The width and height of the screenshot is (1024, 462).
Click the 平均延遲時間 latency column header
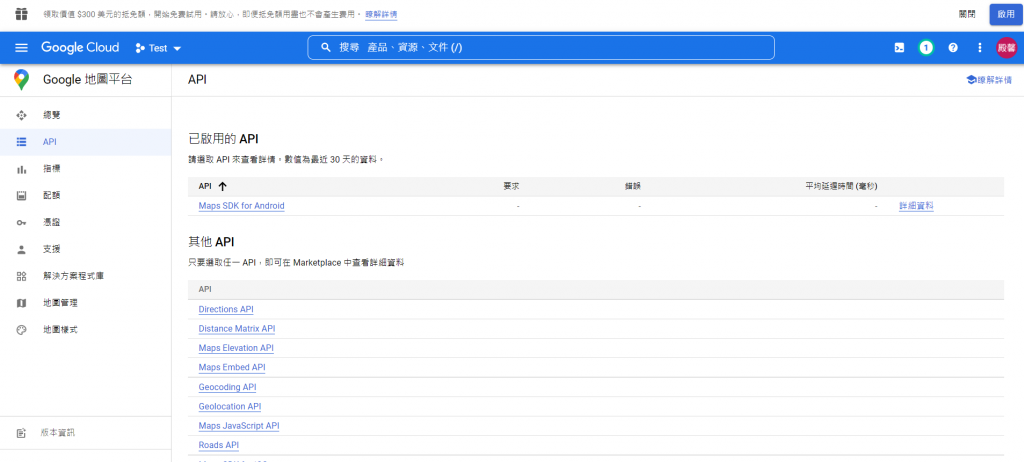click(x=841, y=186)
